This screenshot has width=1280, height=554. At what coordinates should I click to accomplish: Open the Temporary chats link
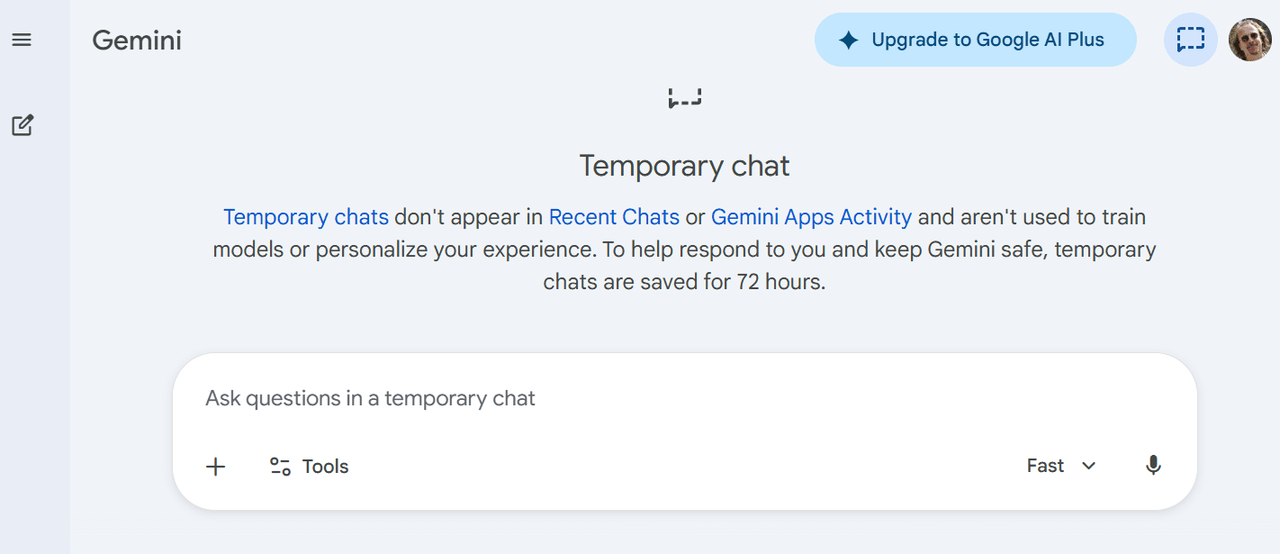pyautogui.click(x=306, y=217)
